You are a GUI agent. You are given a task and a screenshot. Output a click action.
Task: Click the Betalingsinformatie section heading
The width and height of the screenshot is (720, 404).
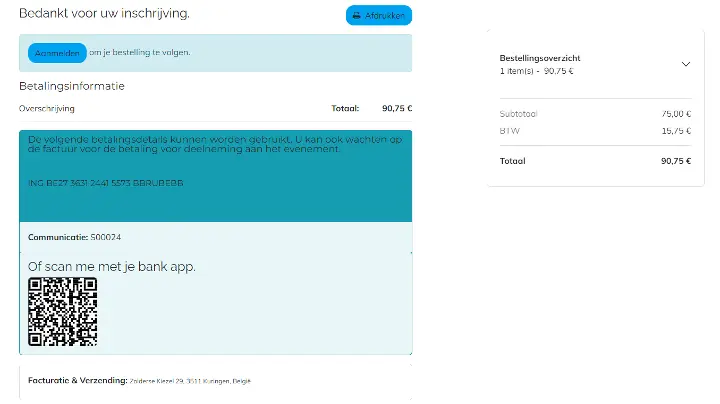coord(72,86)
